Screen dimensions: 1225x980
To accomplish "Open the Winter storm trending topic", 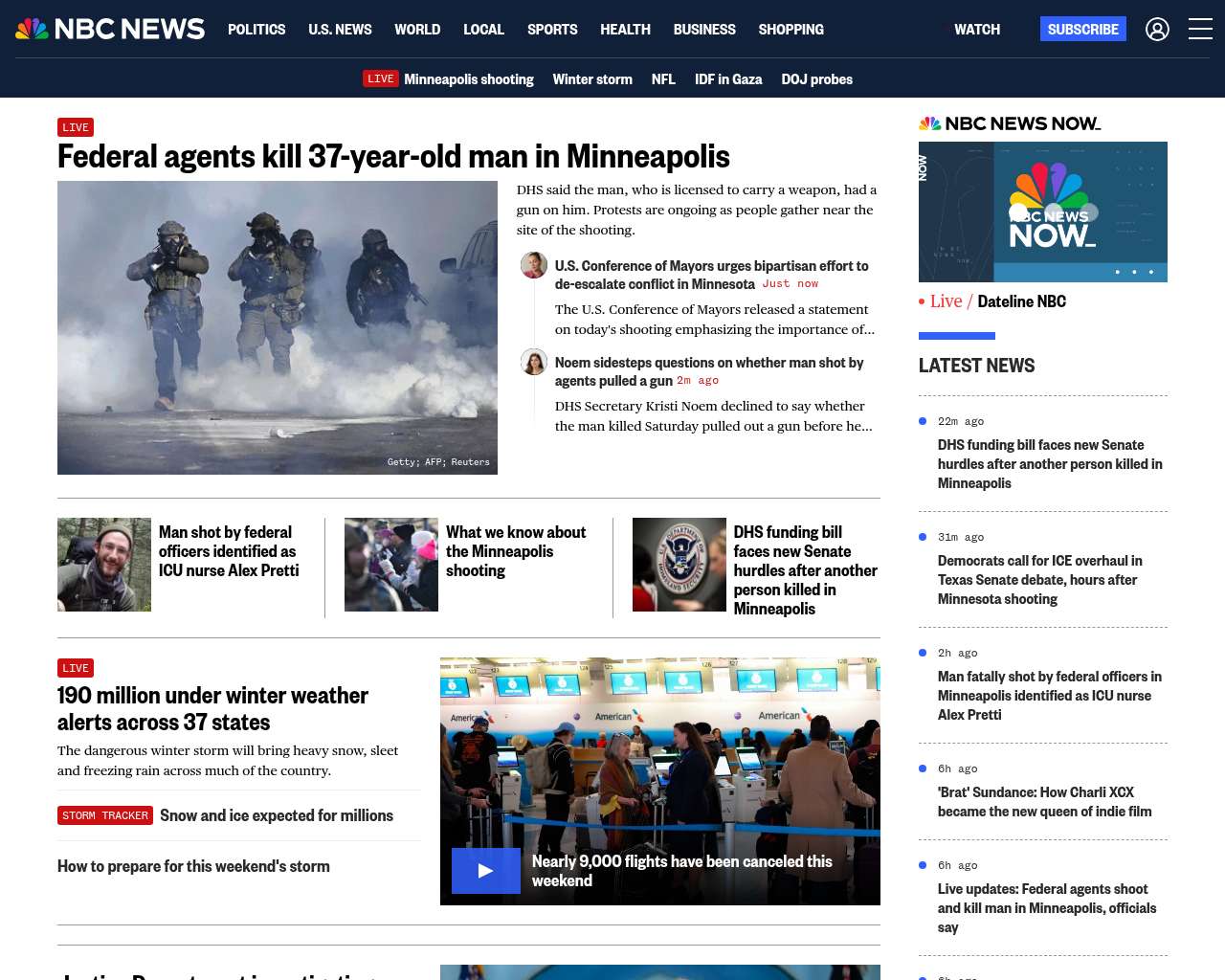I will tap(592, 79).
